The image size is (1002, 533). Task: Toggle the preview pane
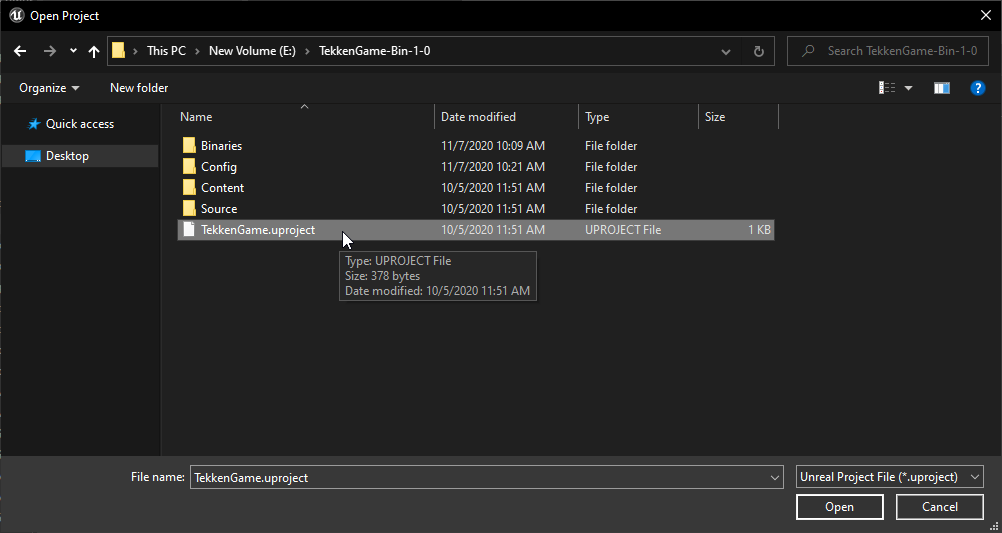click(x=942, y=88)
